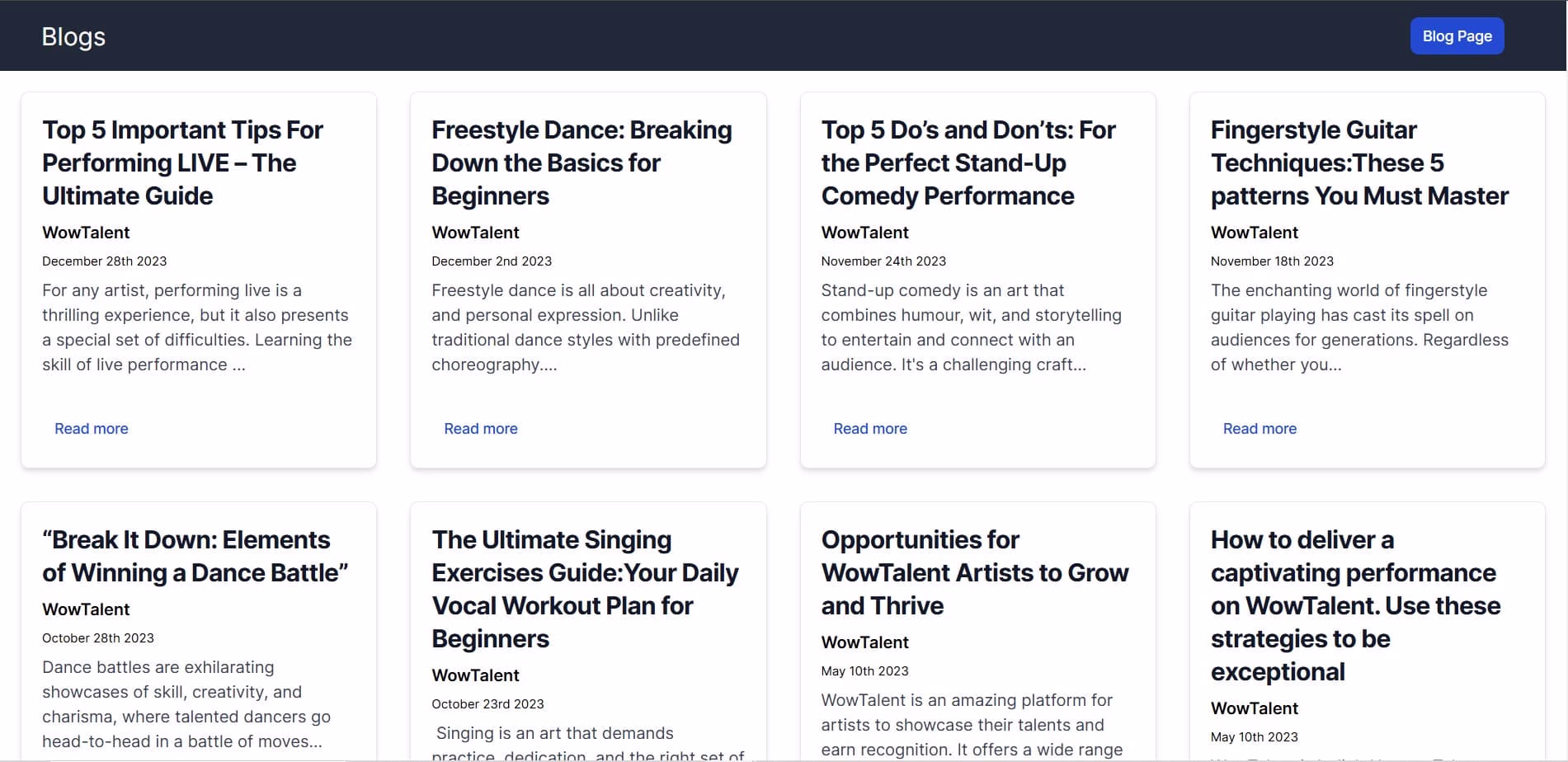Click the November 24th 2023 date
The height and width of the screenshot is (762, 1568).
pos(883,261)
